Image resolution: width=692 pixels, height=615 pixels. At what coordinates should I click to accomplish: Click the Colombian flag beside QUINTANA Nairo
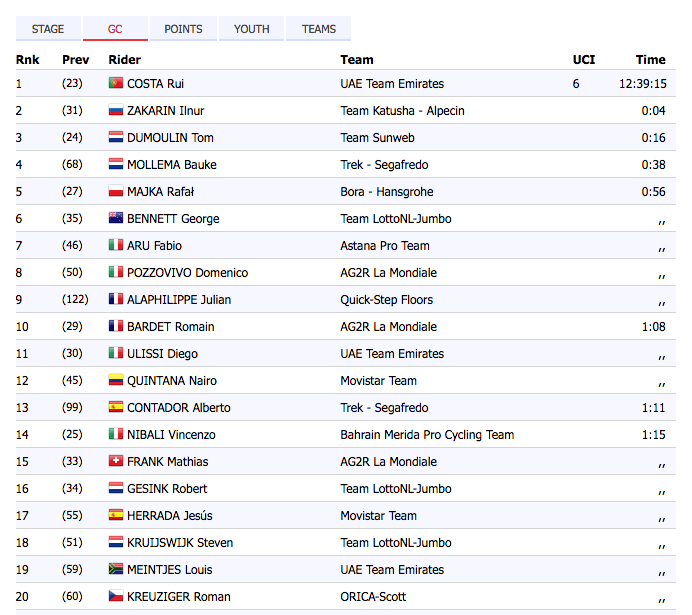click(116, 381)
